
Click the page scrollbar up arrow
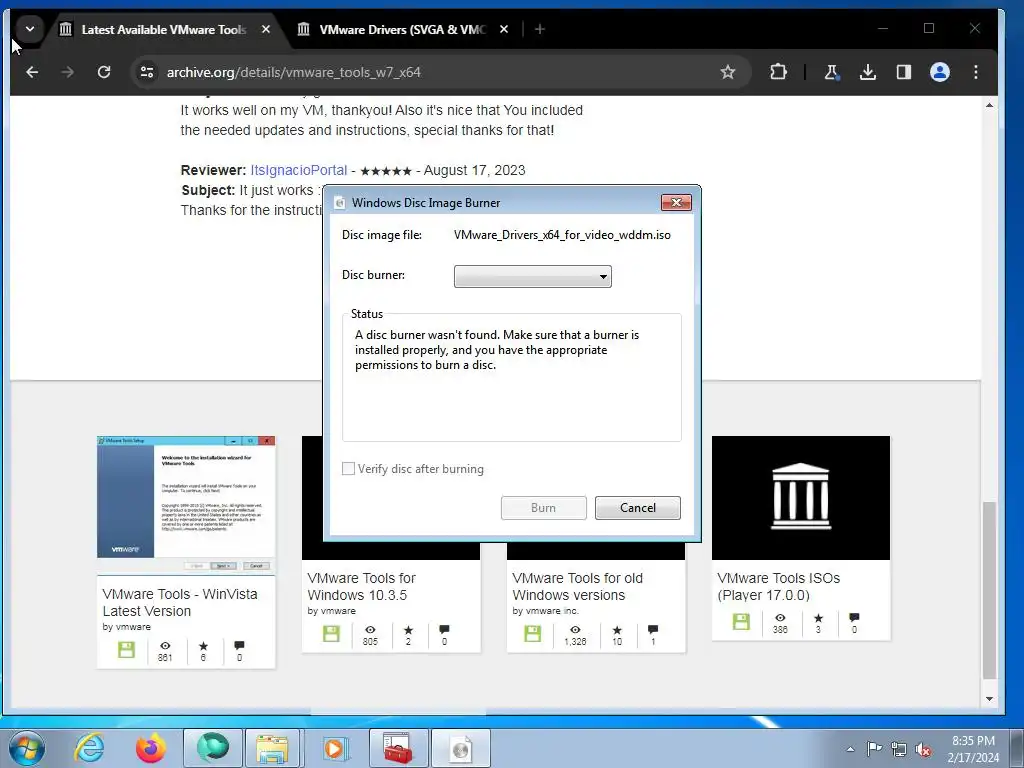coord(989,104)
